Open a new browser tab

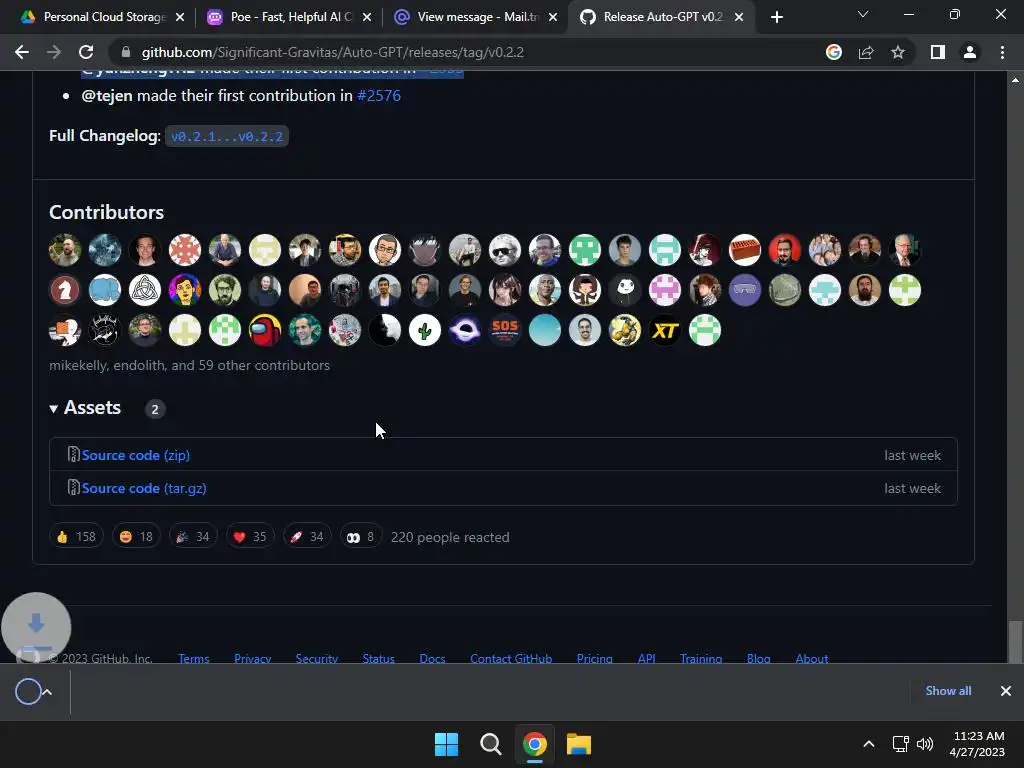[776, 18]
